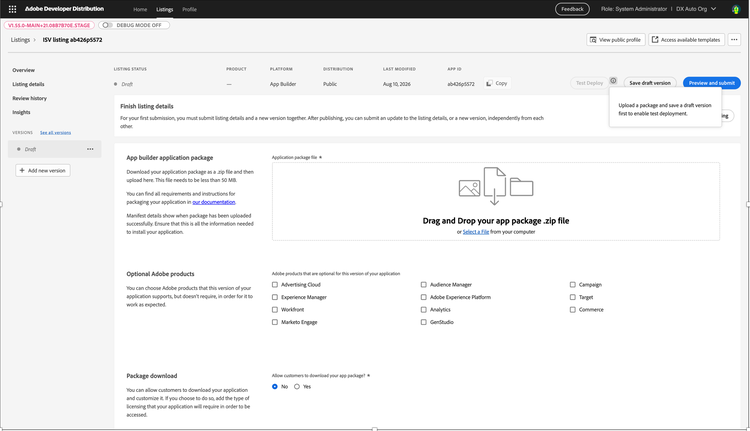
Task: Copy the App ID
Action: click(x=497, y=83)
